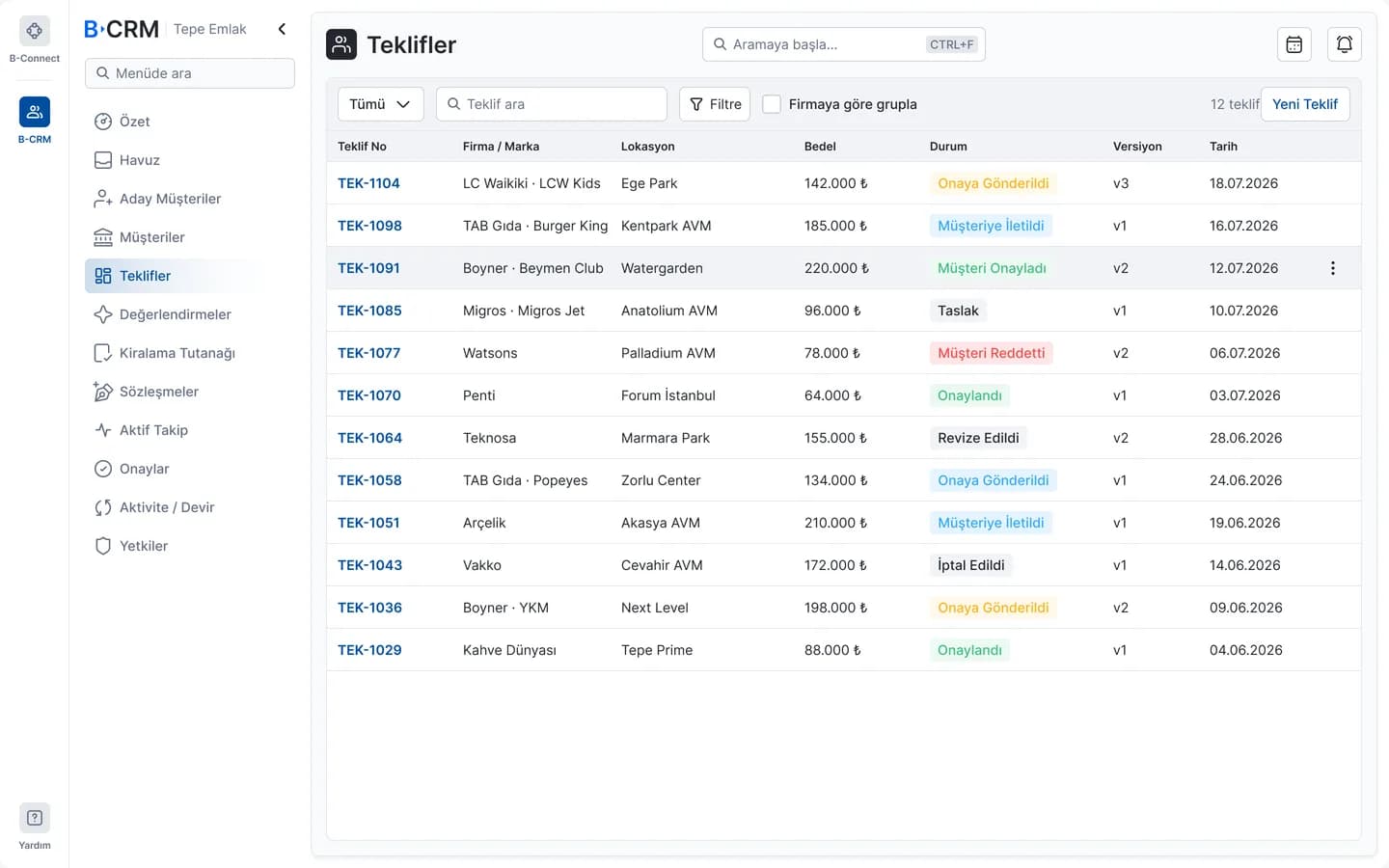Click the Aktivite / Devir icon
1389x868 pixels.
[103, 507]
